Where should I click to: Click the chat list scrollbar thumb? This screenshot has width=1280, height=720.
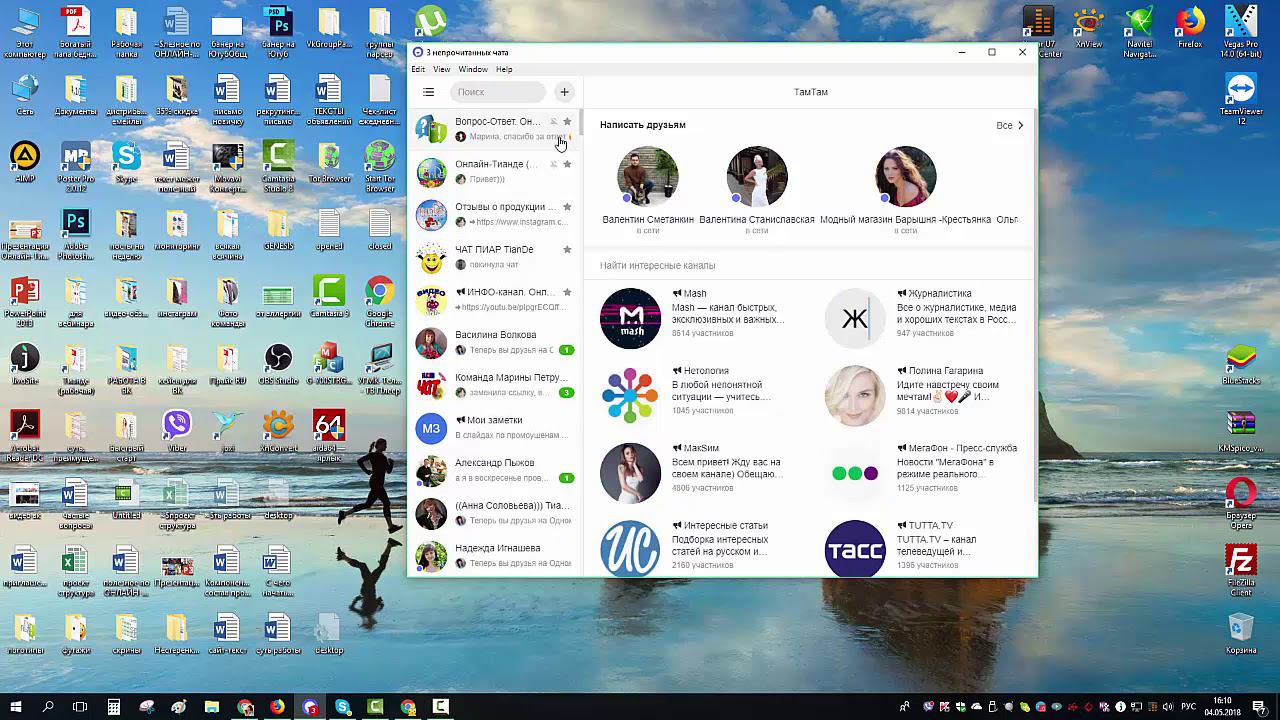point(580,122)
